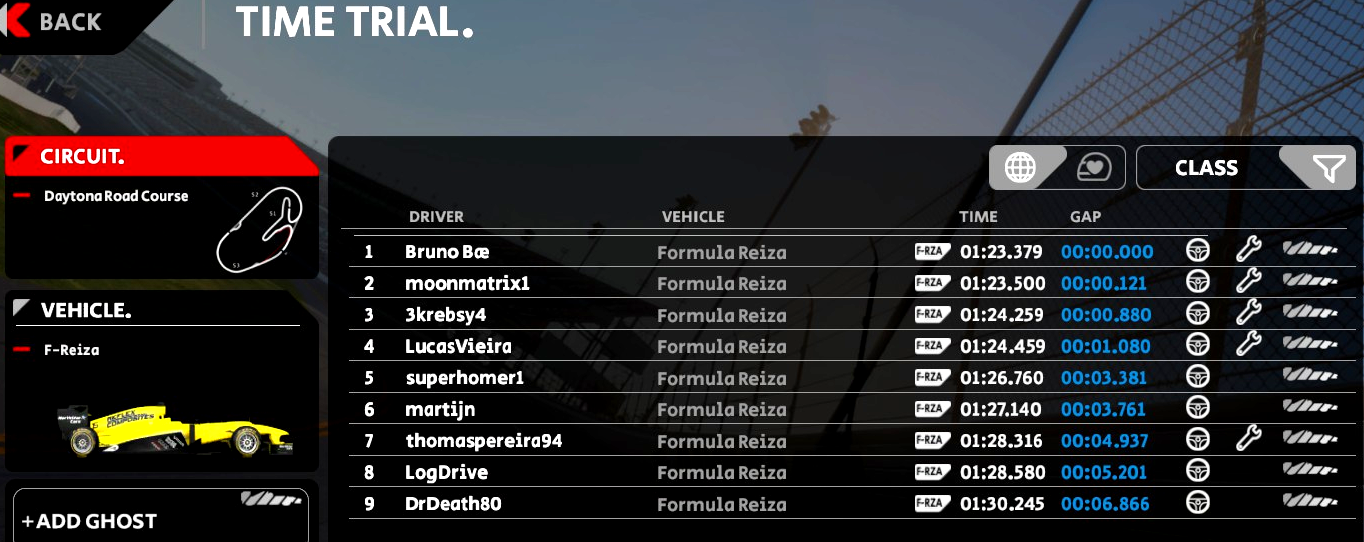Expand the CIRCUIT selection panel
1364x542 pixels.
[161, 157]
